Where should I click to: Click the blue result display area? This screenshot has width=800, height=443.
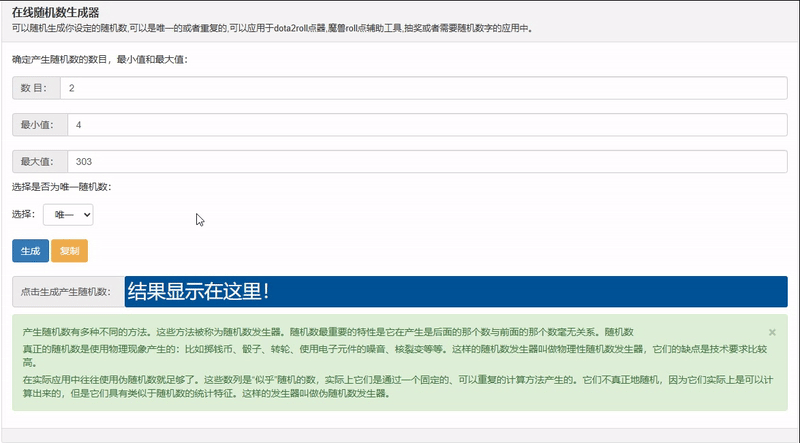456,291
